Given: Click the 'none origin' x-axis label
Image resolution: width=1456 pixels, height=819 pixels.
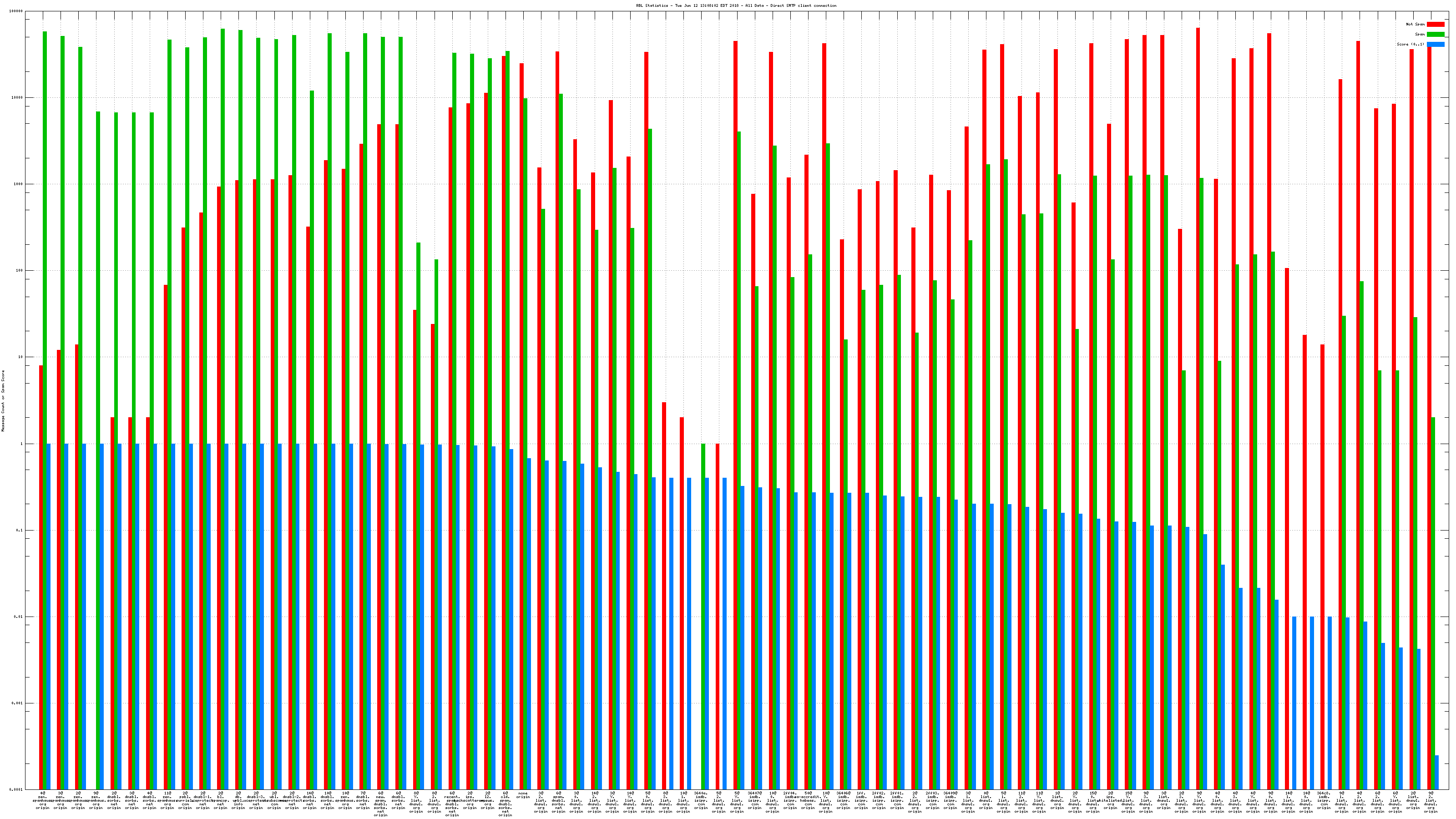Looking at the screenshot, I should pos(523,795).
